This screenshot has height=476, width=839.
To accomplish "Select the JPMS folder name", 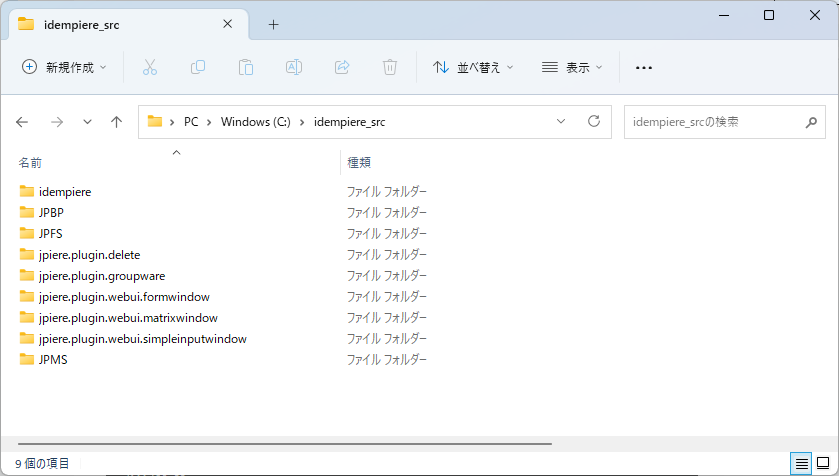I will 53,359.
